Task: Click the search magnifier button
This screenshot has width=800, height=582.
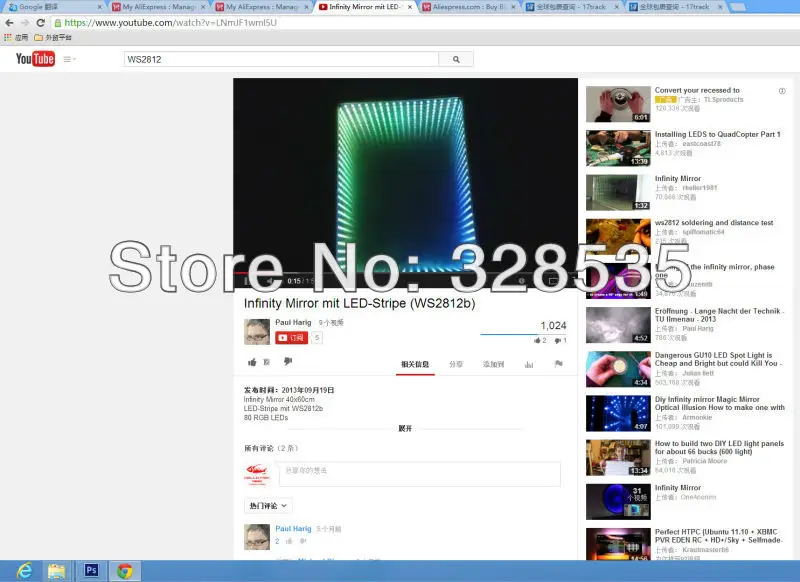Action: click(456, 59)
